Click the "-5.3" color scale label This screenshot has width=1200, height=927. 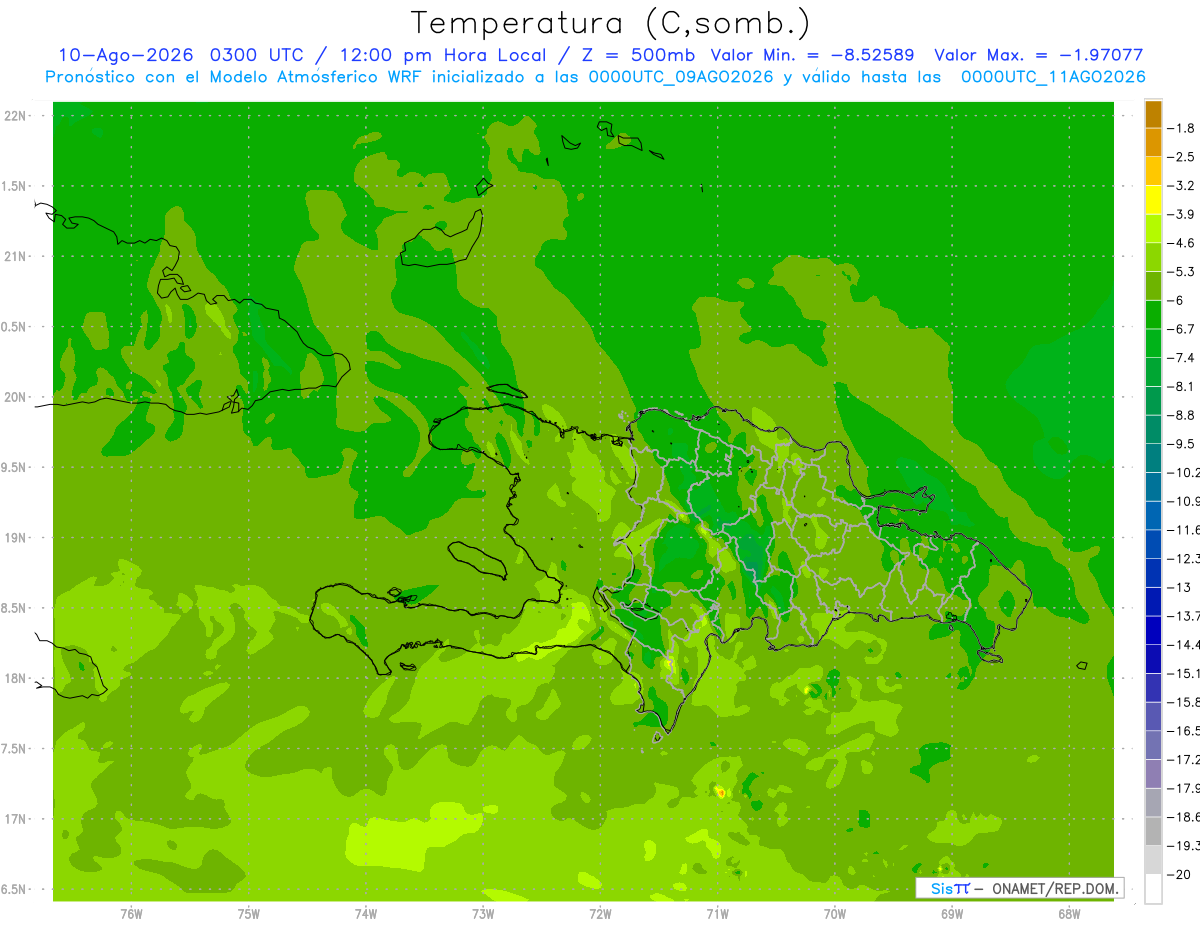(x=1181, y=272)
